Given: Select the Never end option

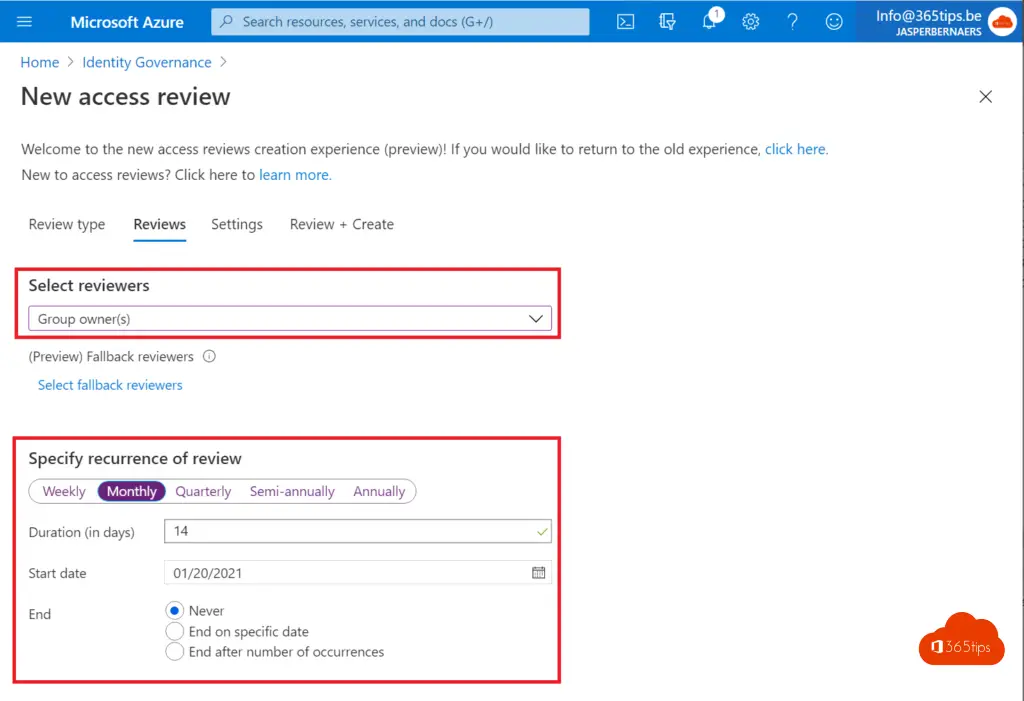Looking at the screenshot, I should [x=174, y=610].
